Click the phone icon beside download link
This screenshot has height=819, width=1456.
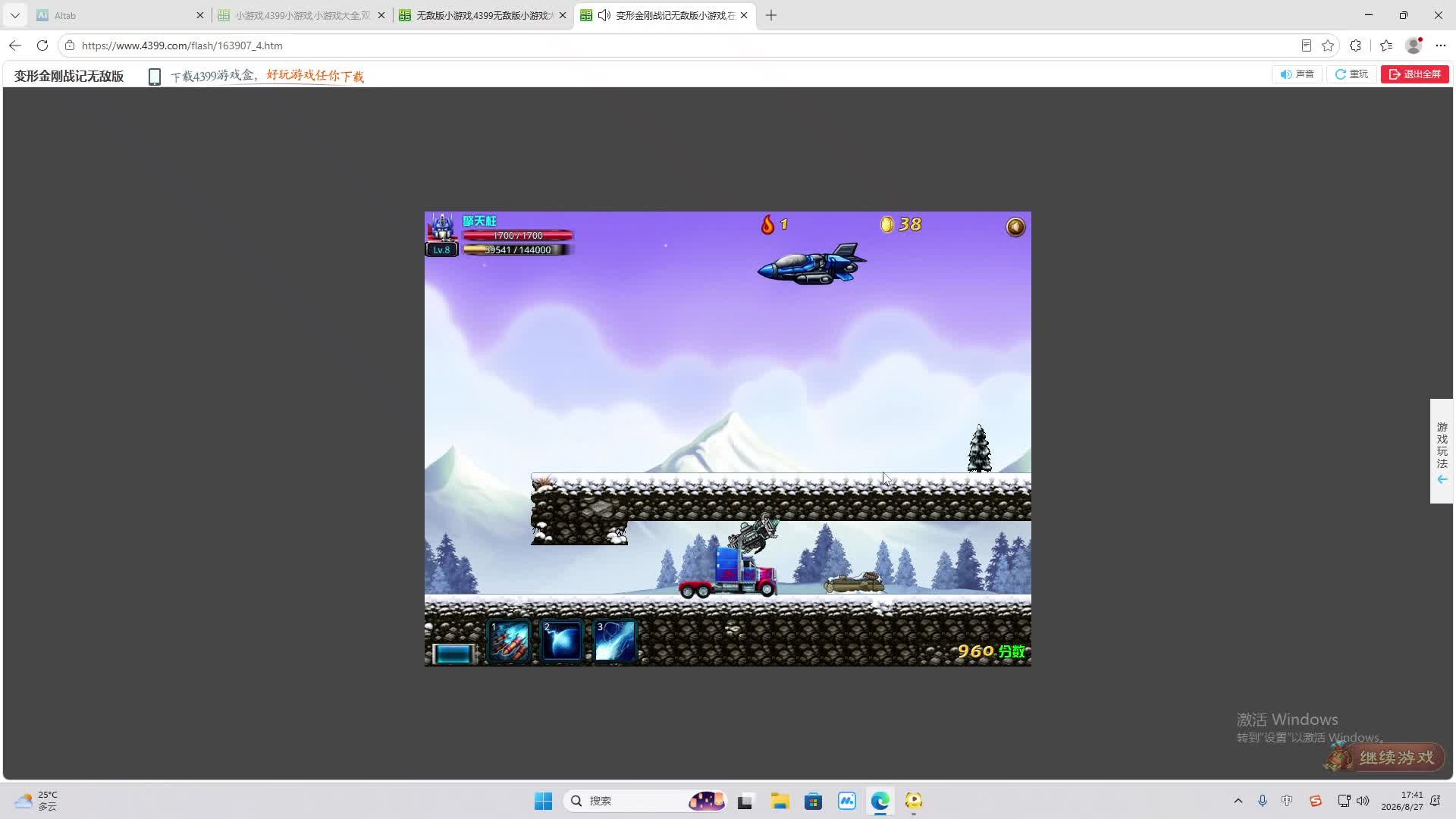(155, 77)
